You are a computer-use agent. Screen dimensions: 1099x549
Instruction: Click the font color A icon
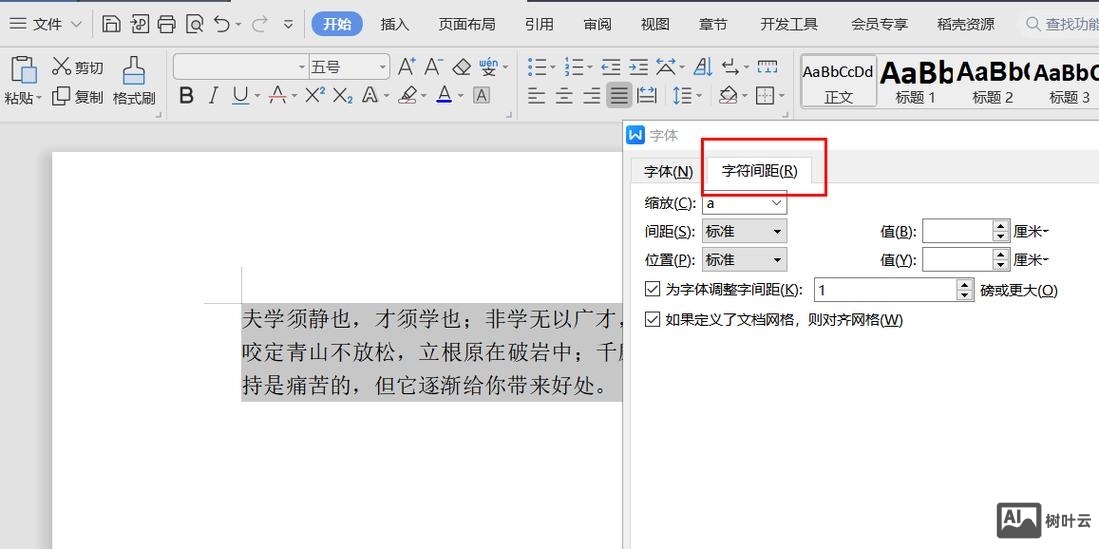pyautogui.click(x=444, y=95)
